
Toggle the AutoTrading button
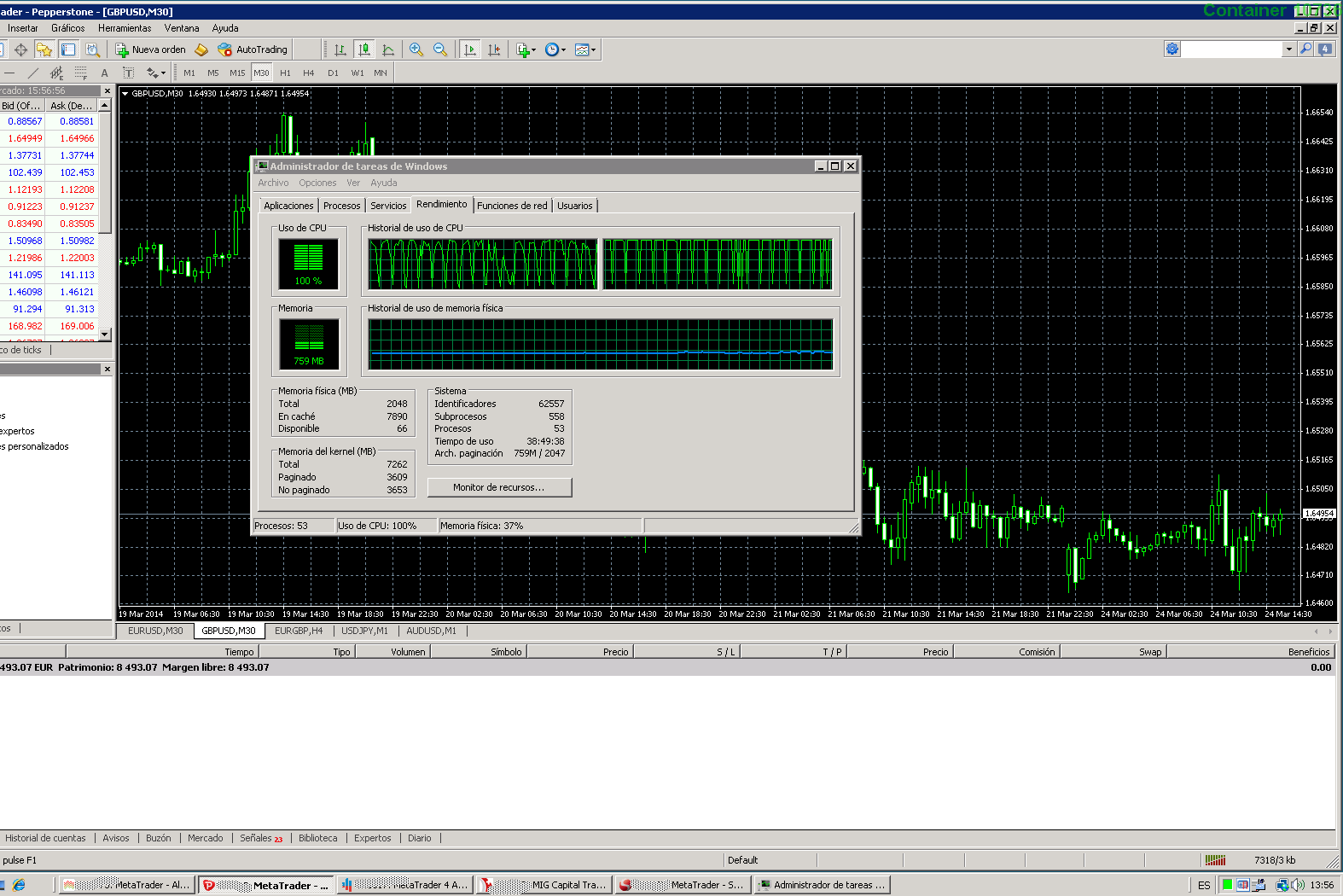(x=253, y=49)
